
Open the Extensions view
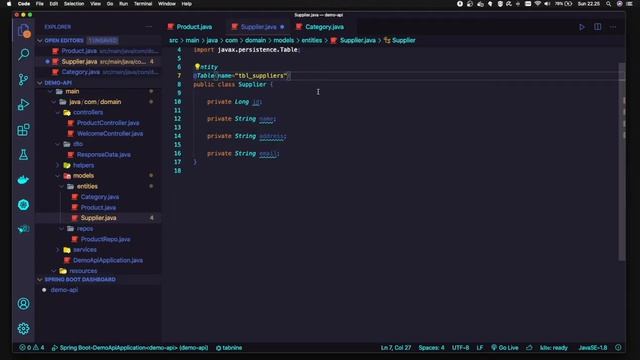(23, 130)
